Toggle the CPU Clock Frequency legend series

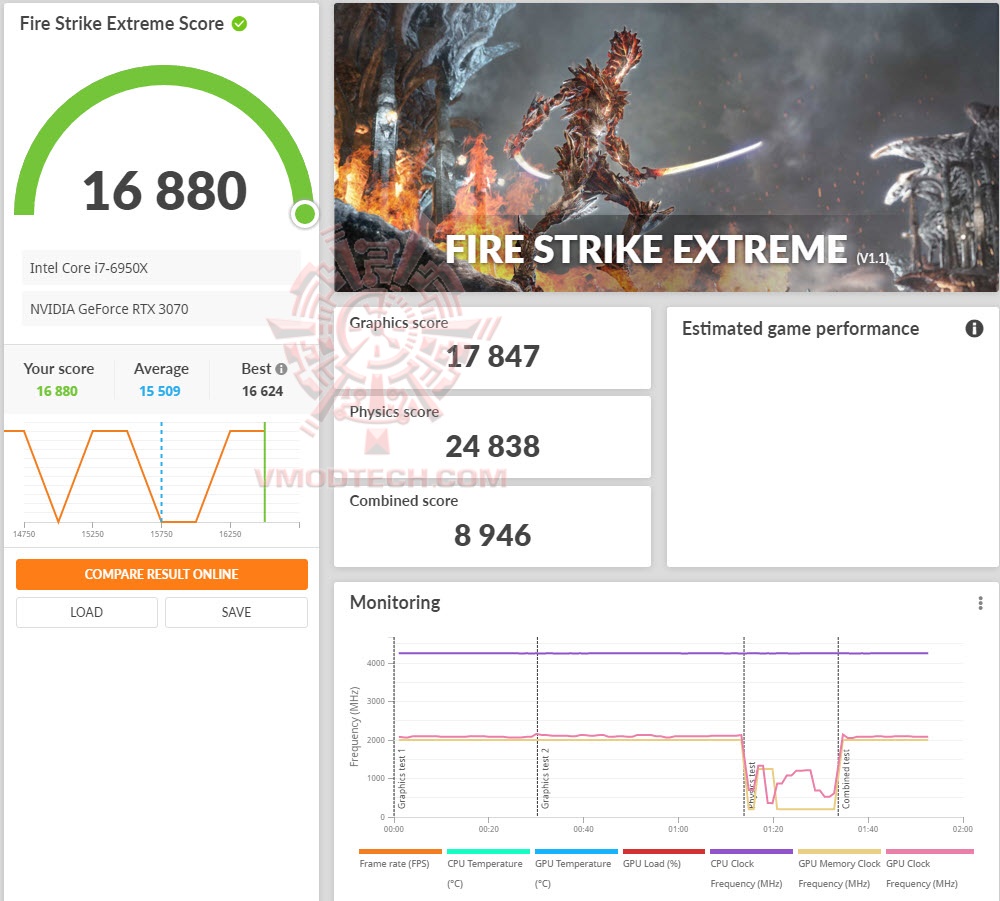(x=751, y=869)
